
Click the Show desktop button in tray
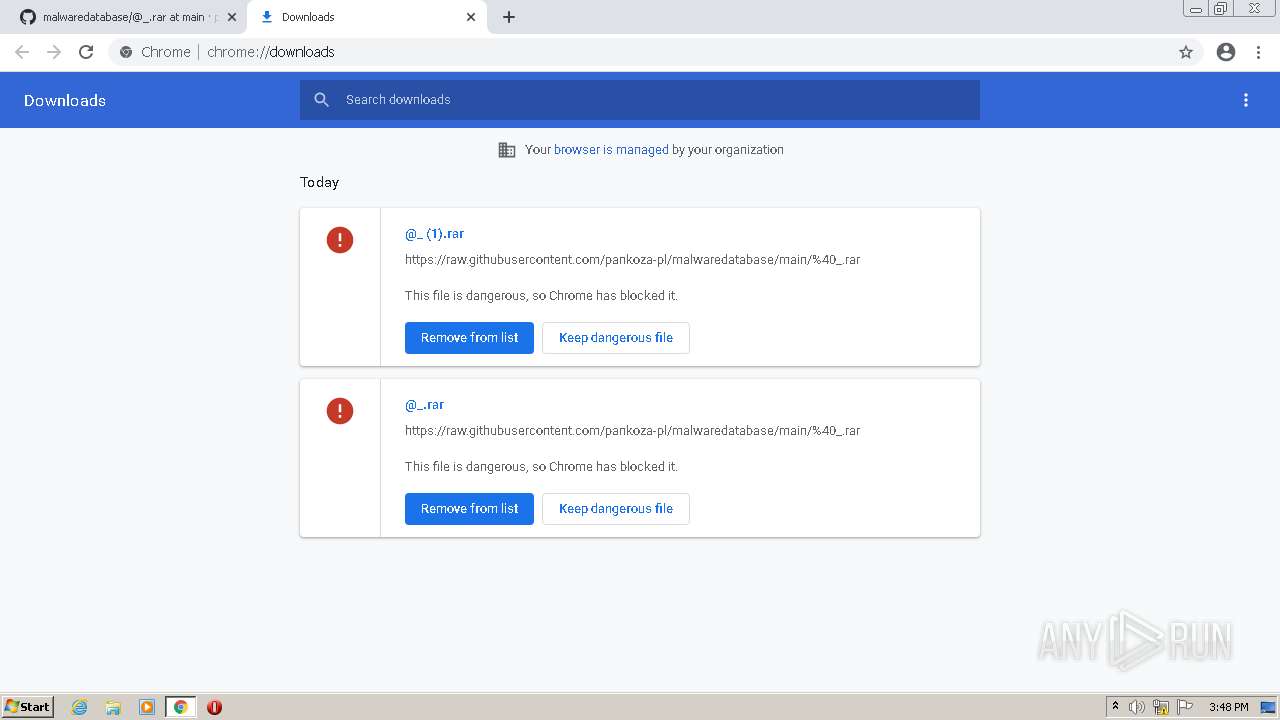coord(1268,707)
